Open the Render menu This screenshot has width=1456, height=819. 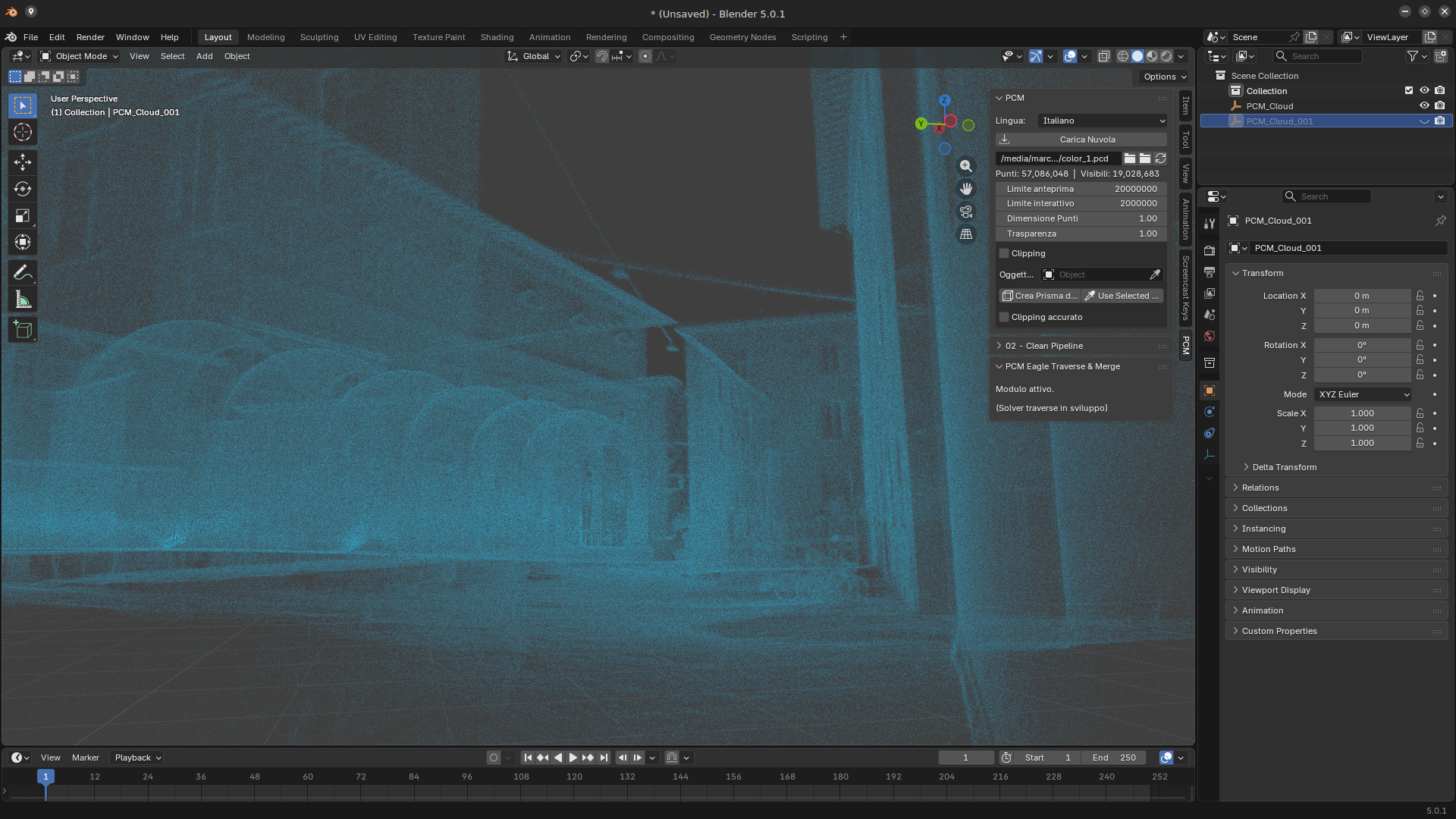click(90, 37)
